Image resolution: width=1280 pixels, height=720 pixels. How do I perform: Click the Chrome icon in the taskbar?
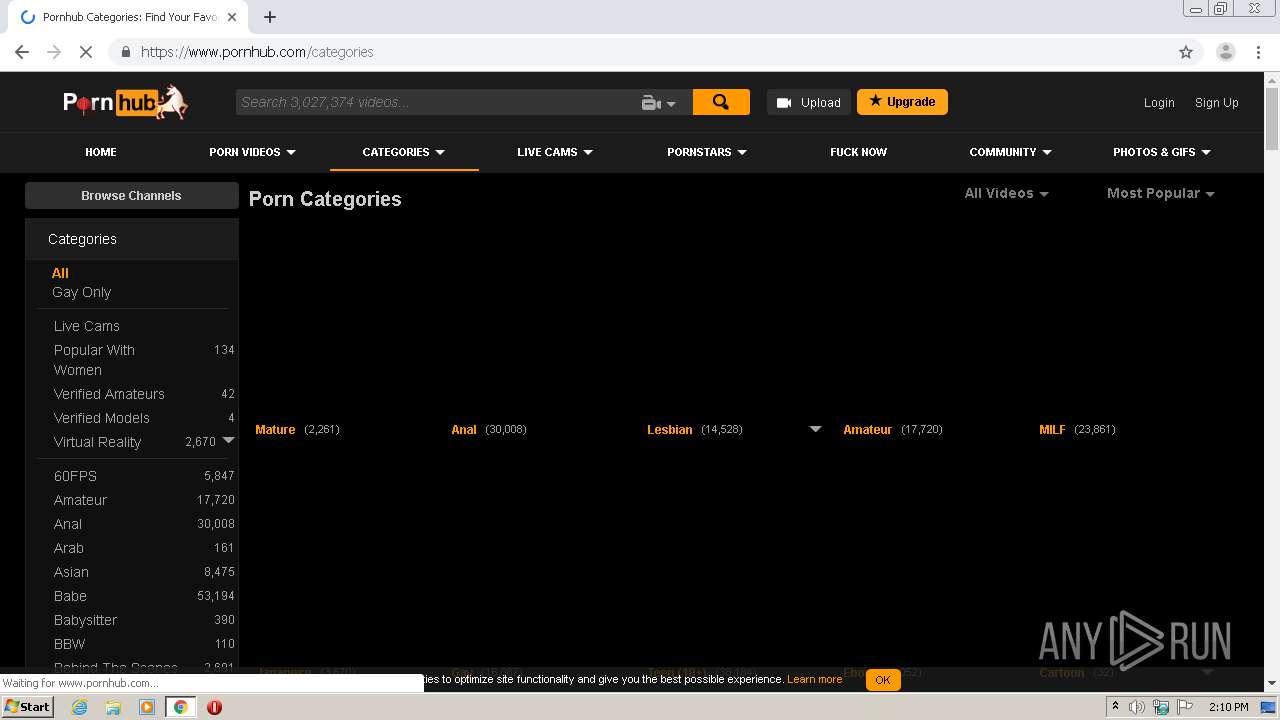point(180,707)
